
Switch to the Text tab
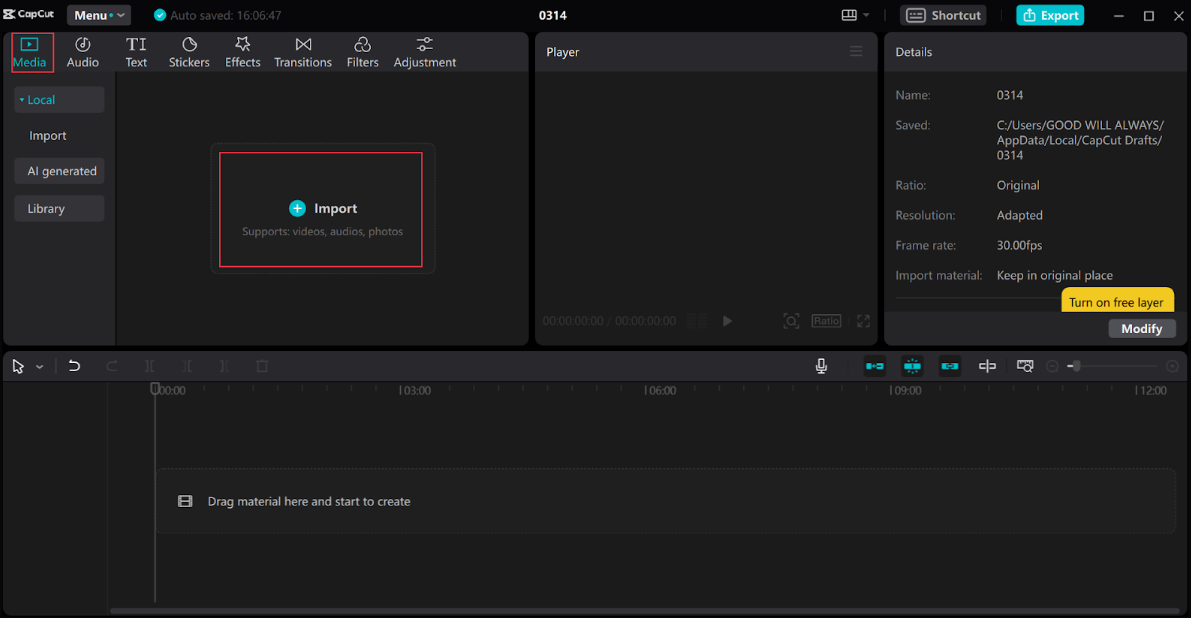point(136,52)
